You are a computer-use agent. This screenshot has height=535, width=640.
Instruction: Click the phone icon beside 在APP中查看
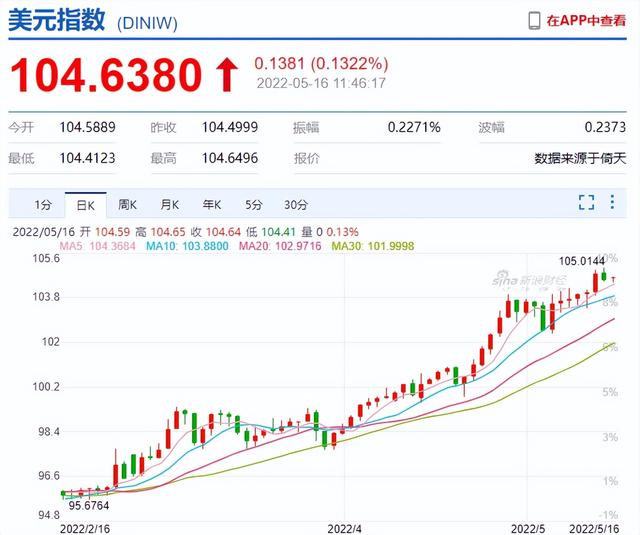pyautogui.click(x=534, y=20)
